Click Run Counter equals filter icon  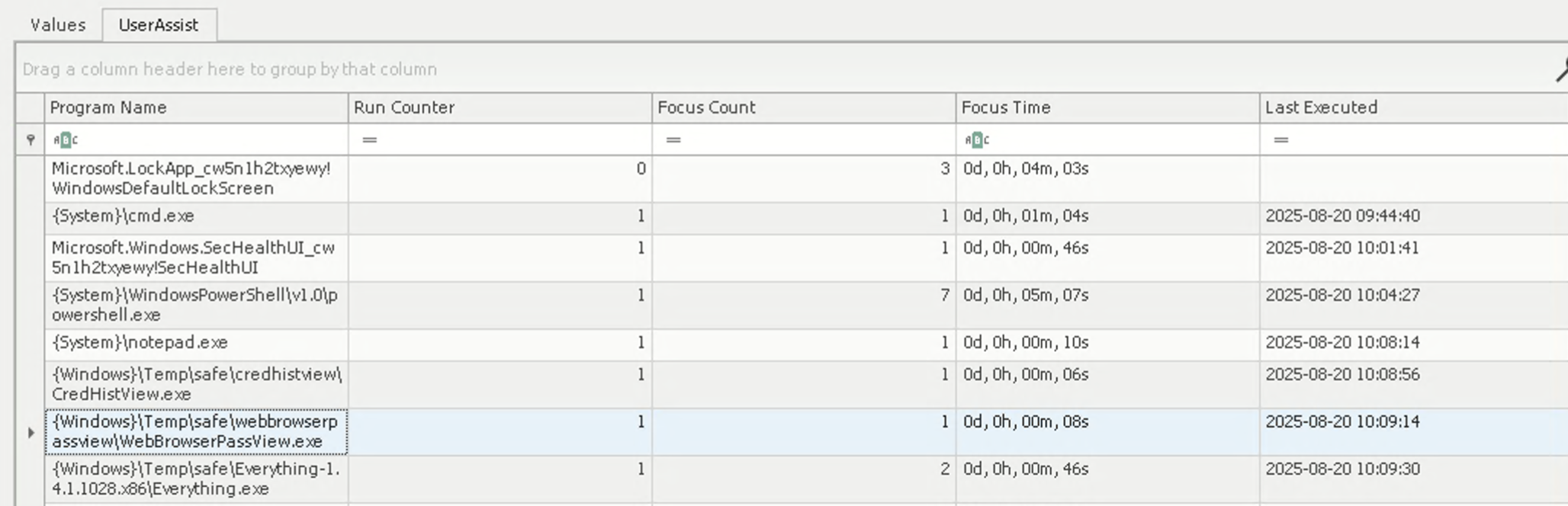click(x=370, y=139)
